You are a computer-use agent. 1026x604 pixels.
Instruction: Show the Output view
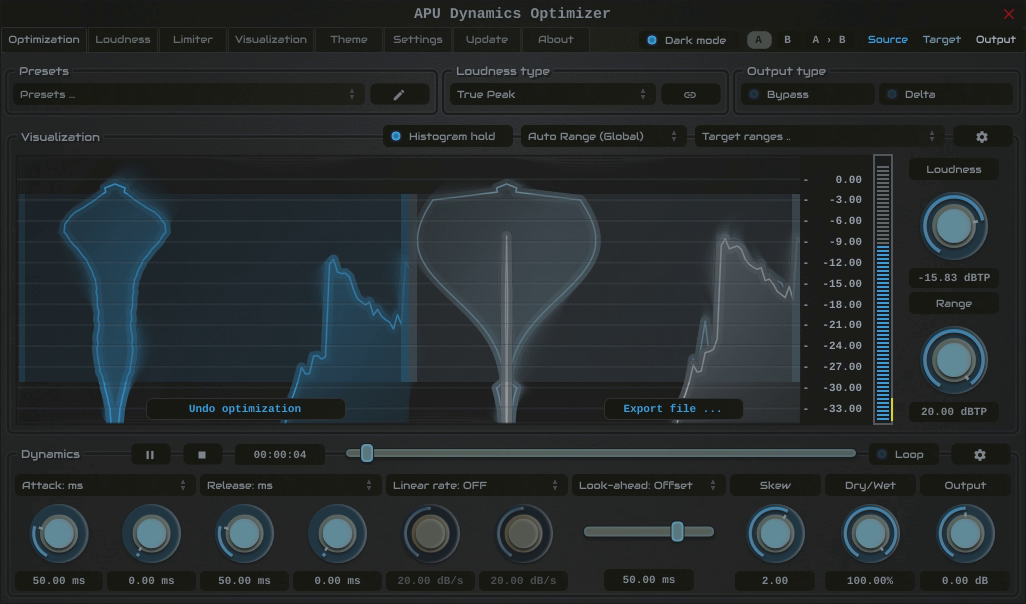[995, 40]
